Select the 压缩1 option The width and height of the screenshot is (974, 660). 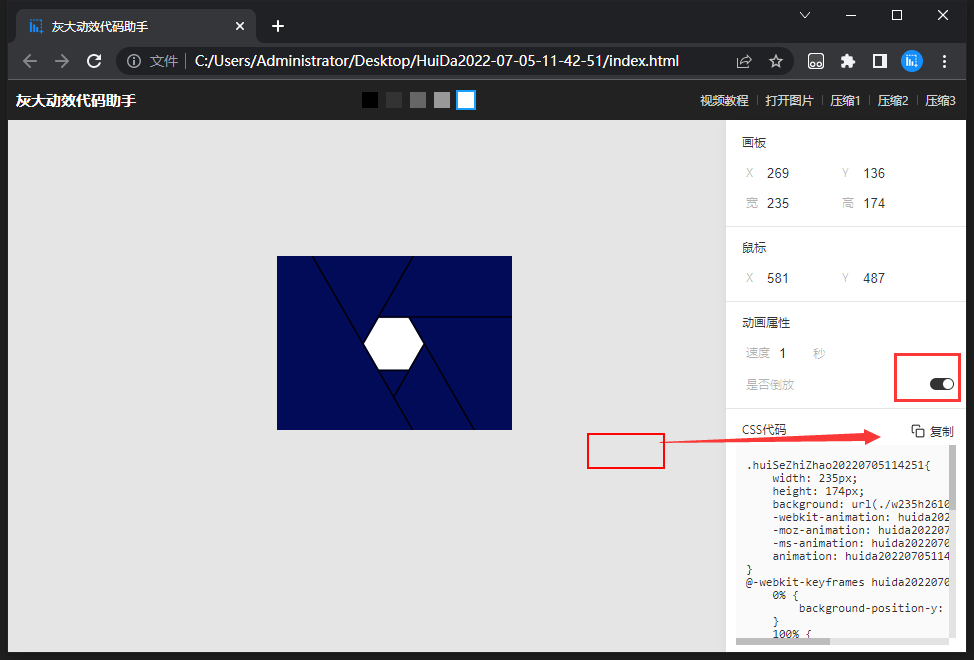click(845, 101)
